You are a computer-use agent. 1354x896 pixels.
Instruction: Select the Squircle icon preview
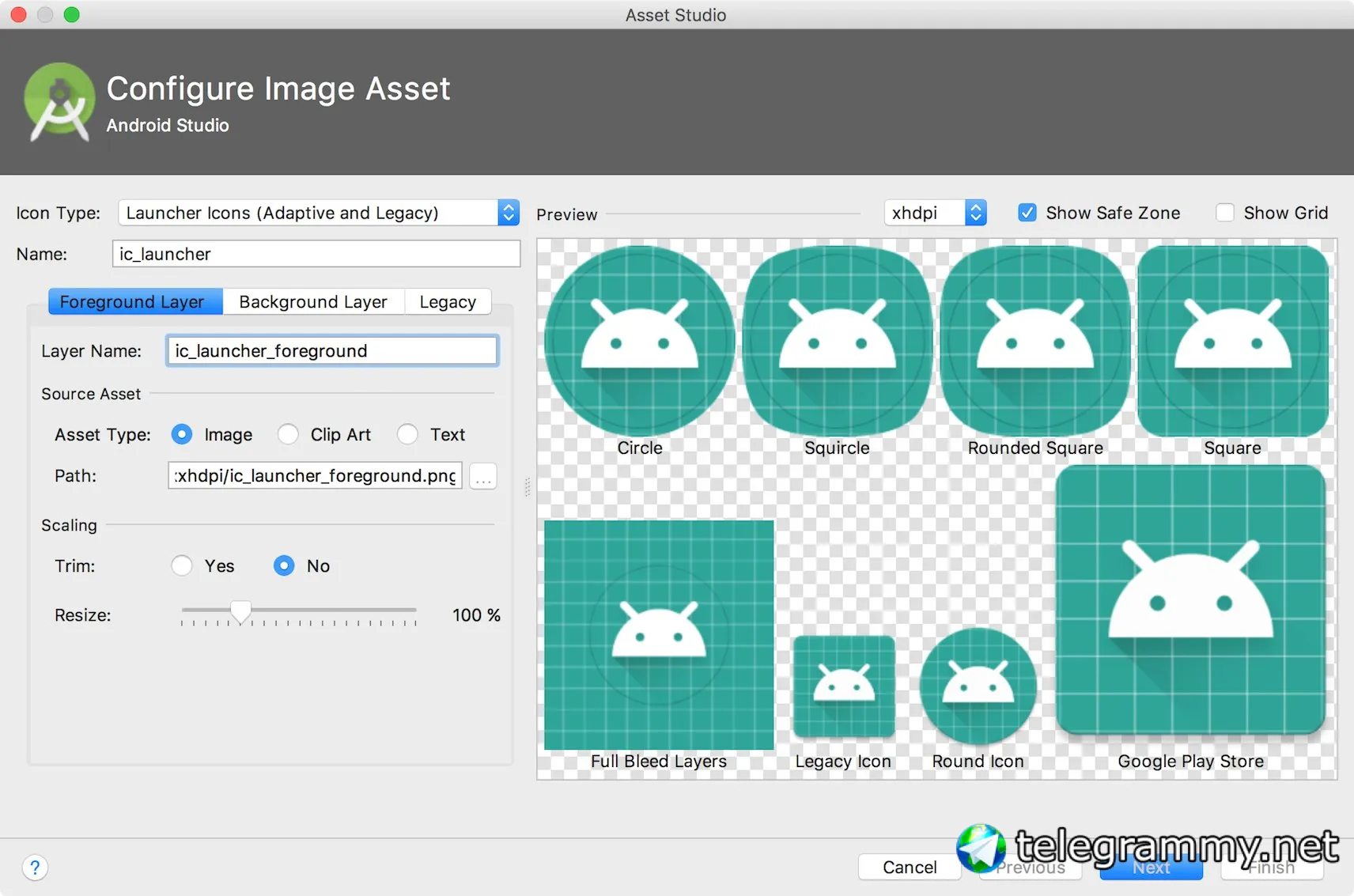coord(837,342)
